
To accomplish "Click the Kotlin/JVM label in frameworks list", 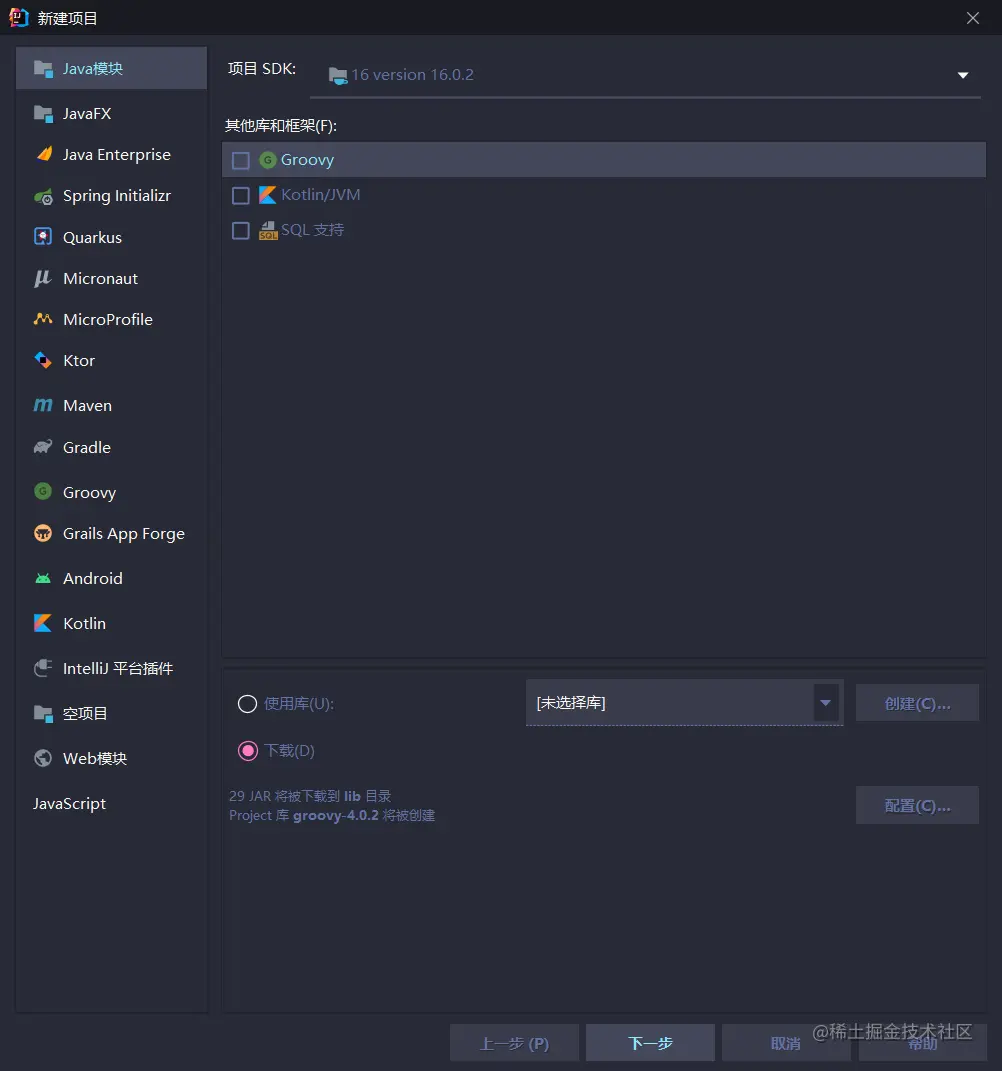I will [320, 195].
